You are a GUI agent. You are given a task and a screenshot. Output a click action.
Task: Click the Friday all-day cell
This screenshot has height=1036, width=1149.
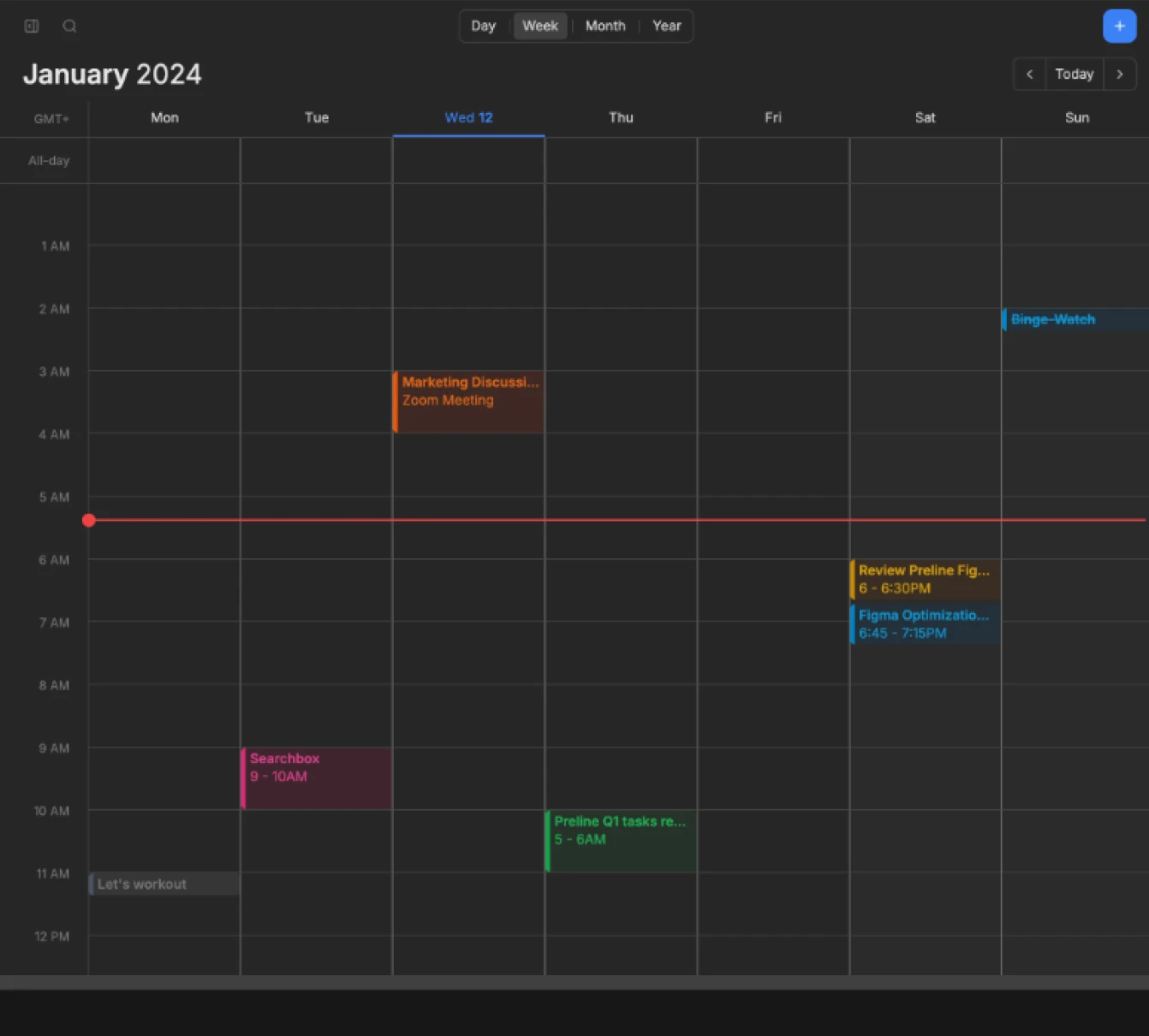[772, 160]
